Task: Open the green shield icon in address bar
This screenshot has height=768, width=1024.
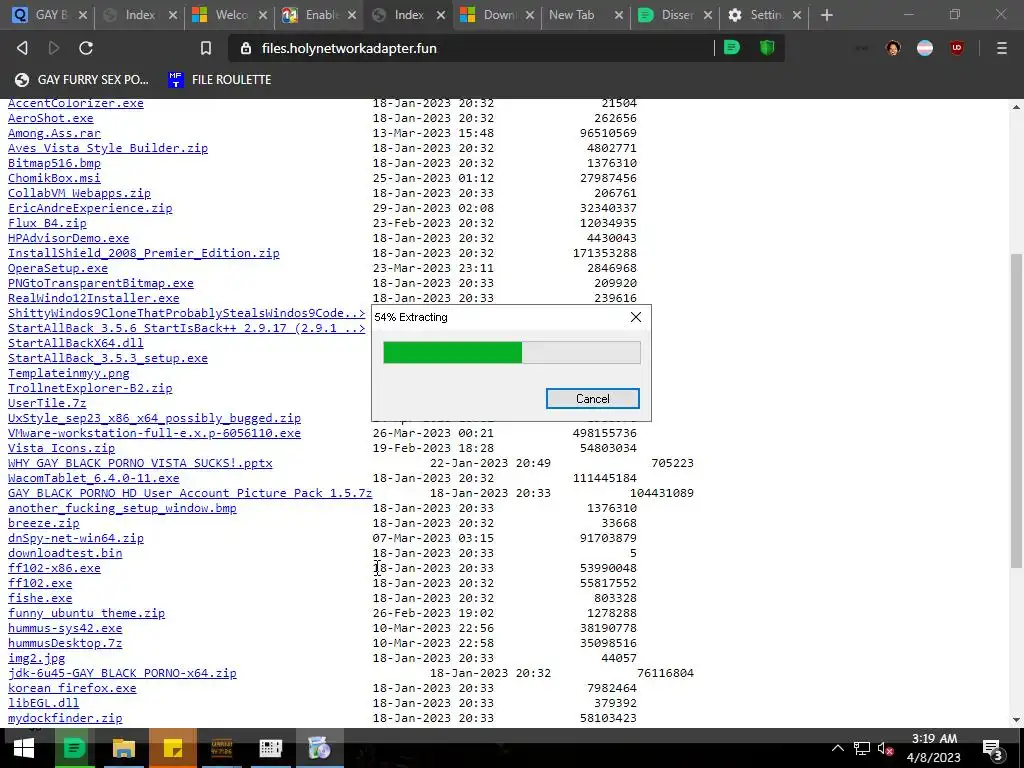Action: point(767,48)
